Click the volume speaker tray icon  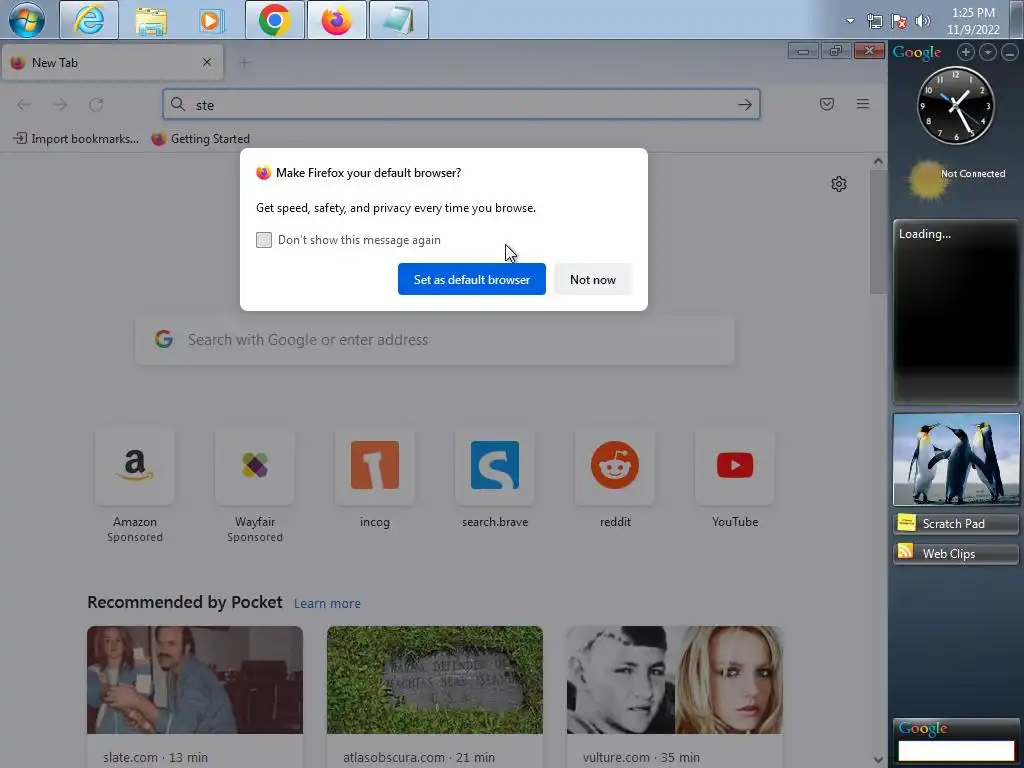click(x=923, y=21)
